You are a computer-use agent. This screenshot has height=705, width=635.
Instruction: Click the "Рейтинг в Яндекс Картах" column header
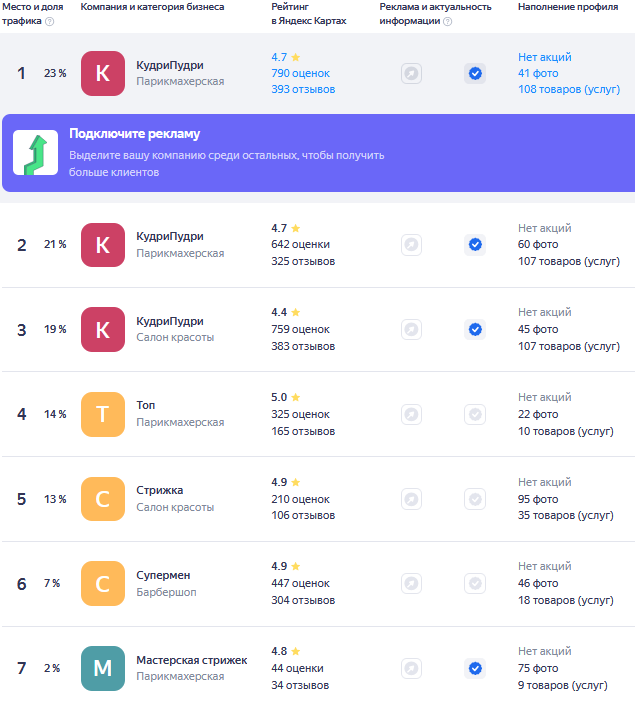[308, 14]
